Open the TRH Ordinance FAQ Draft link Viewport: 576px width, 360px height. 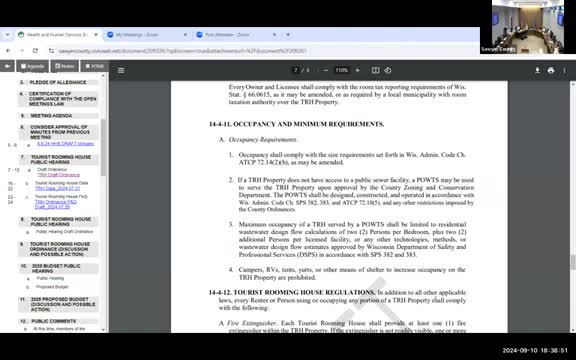pyautogui.click(x=55, y=204)
